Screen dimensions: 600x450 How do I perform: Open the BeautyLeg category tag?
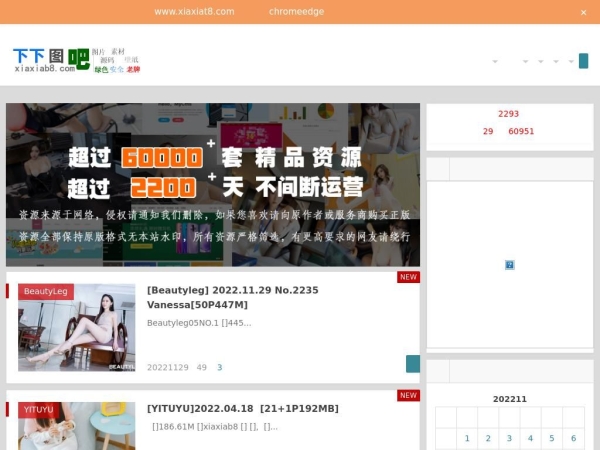(46, 291)
